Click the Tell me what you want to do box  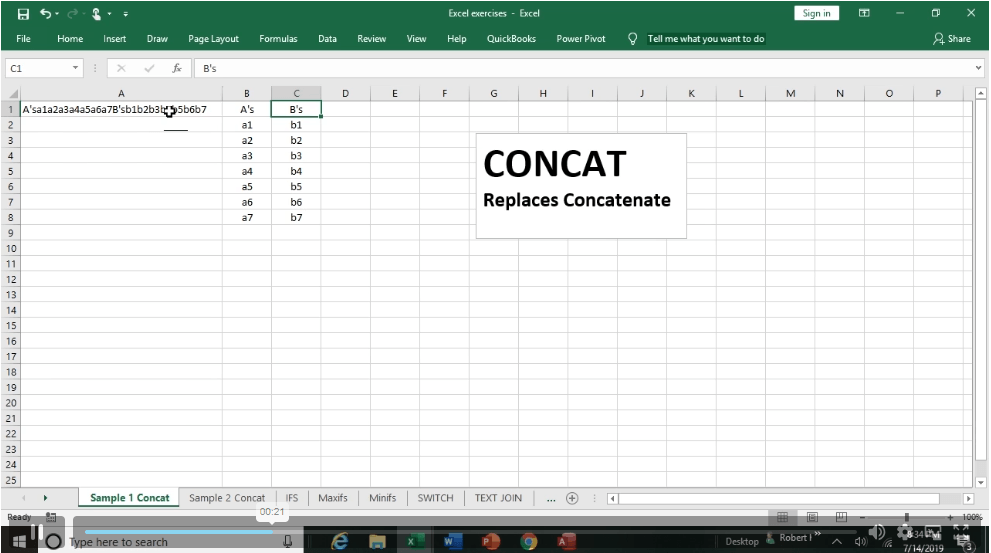[706, 39]
